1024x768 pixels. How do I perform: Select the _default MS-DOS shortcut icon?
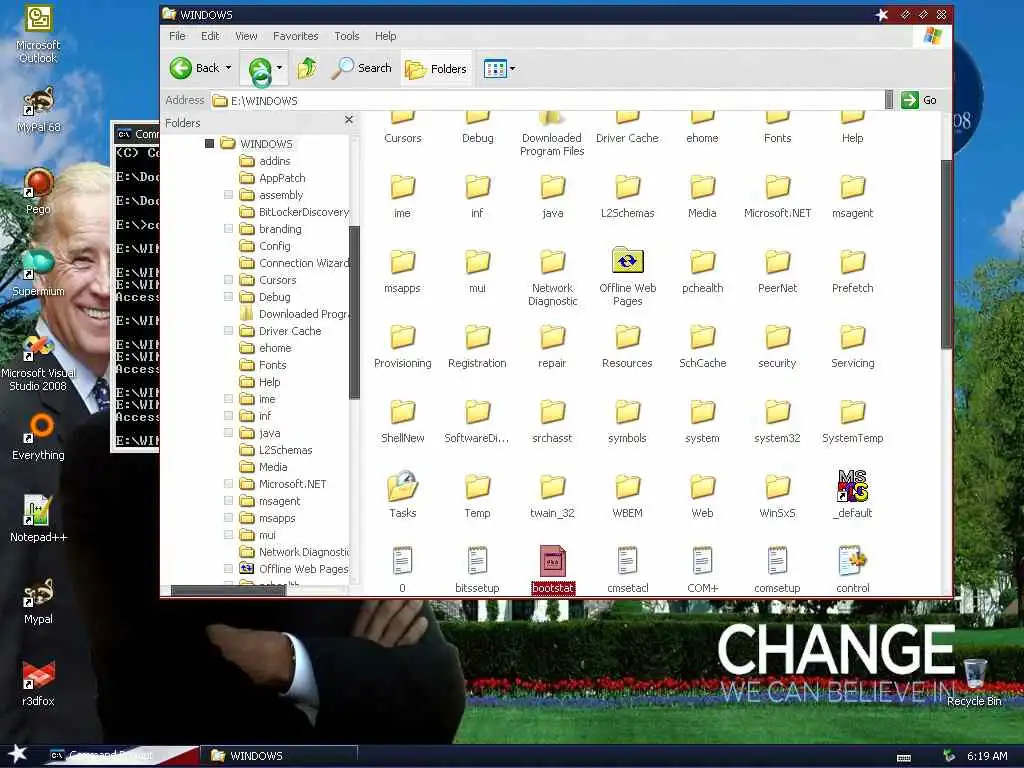click(x=852, y=486)
